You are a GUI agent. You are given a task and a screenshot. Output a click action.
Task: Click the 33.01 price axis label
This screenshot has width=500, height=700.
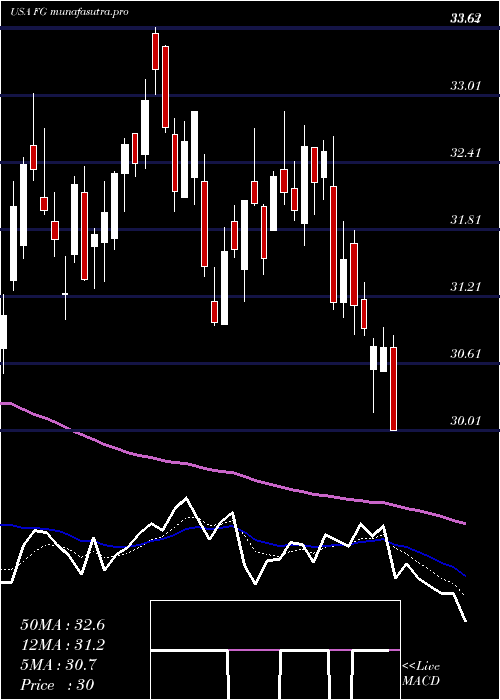465,85
